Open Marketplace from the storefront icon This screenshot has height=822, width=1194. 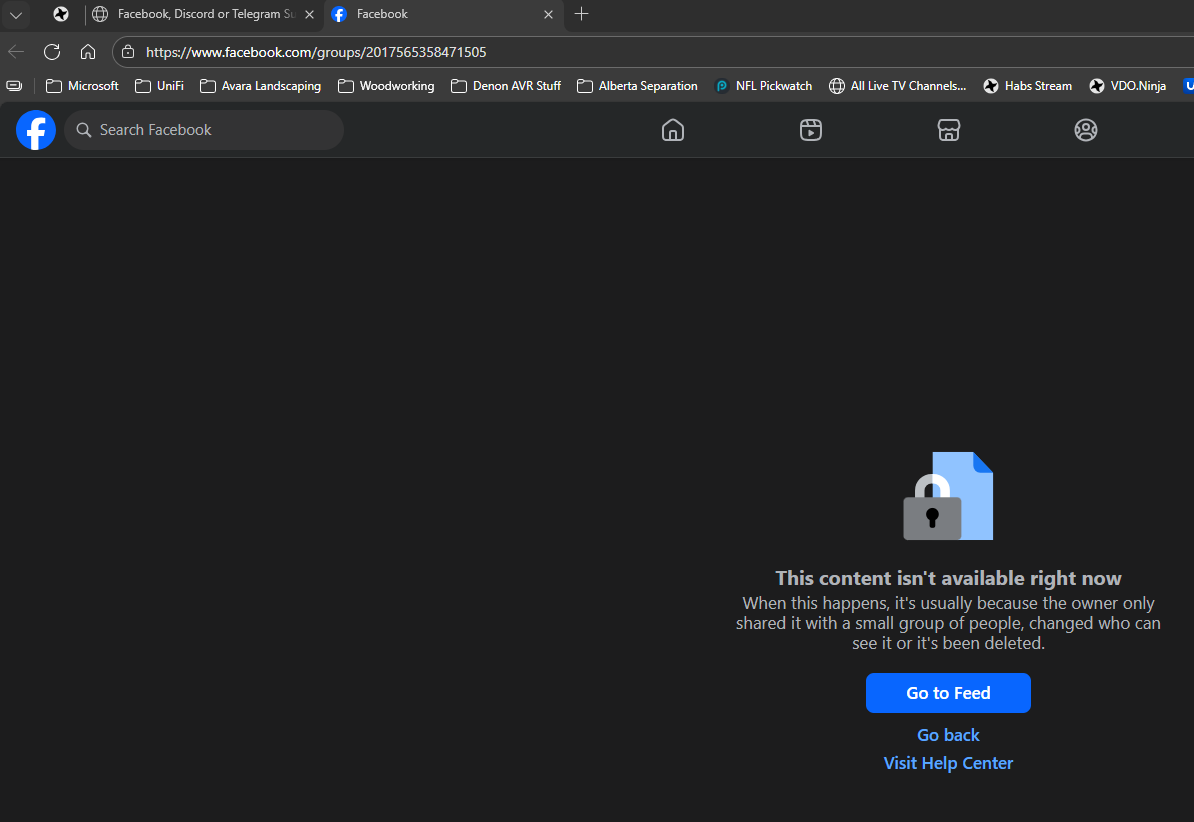click(x=948, y=130)
